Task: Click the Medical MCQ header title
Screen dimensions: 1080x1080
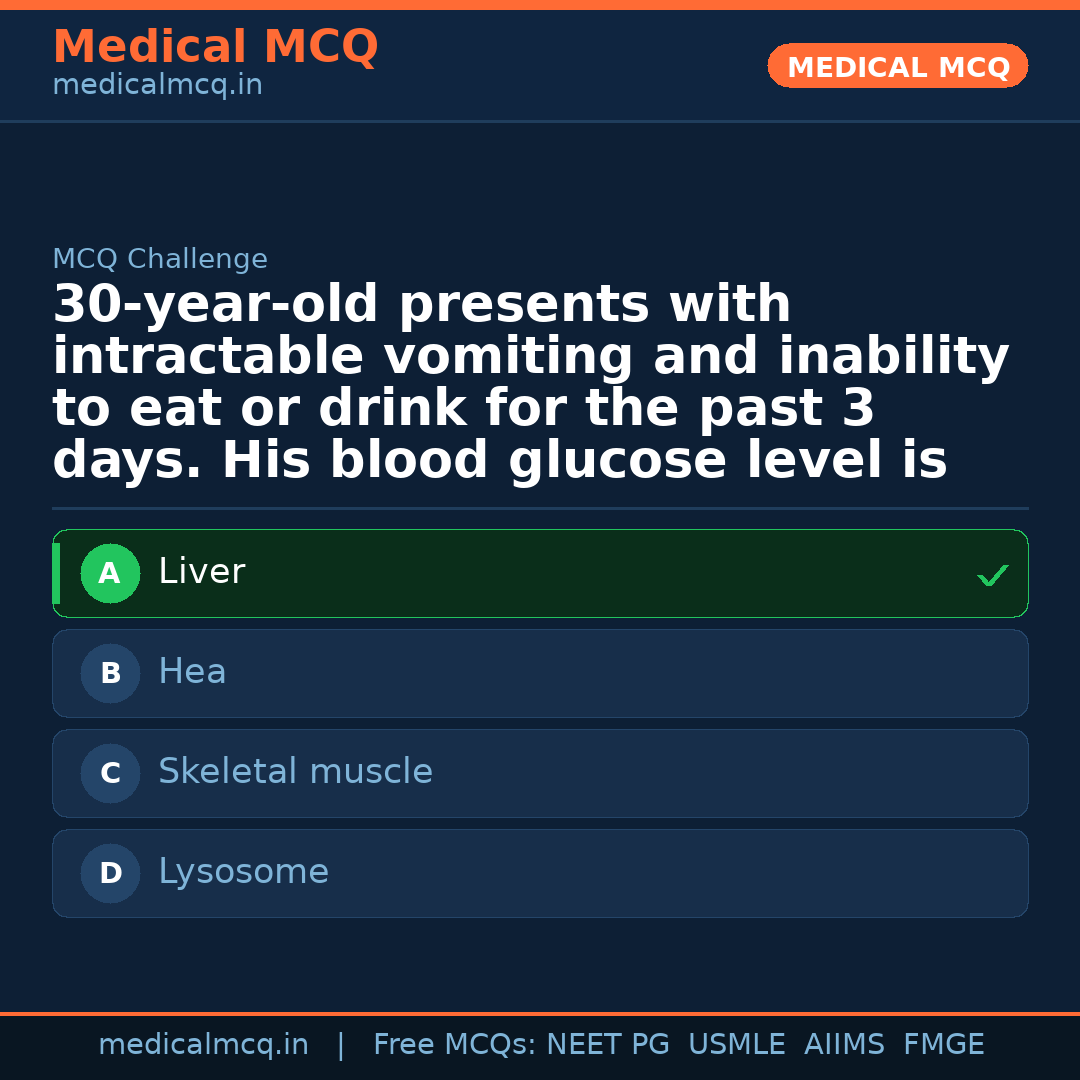Action: pyautogui.click(x=215, y=47)
